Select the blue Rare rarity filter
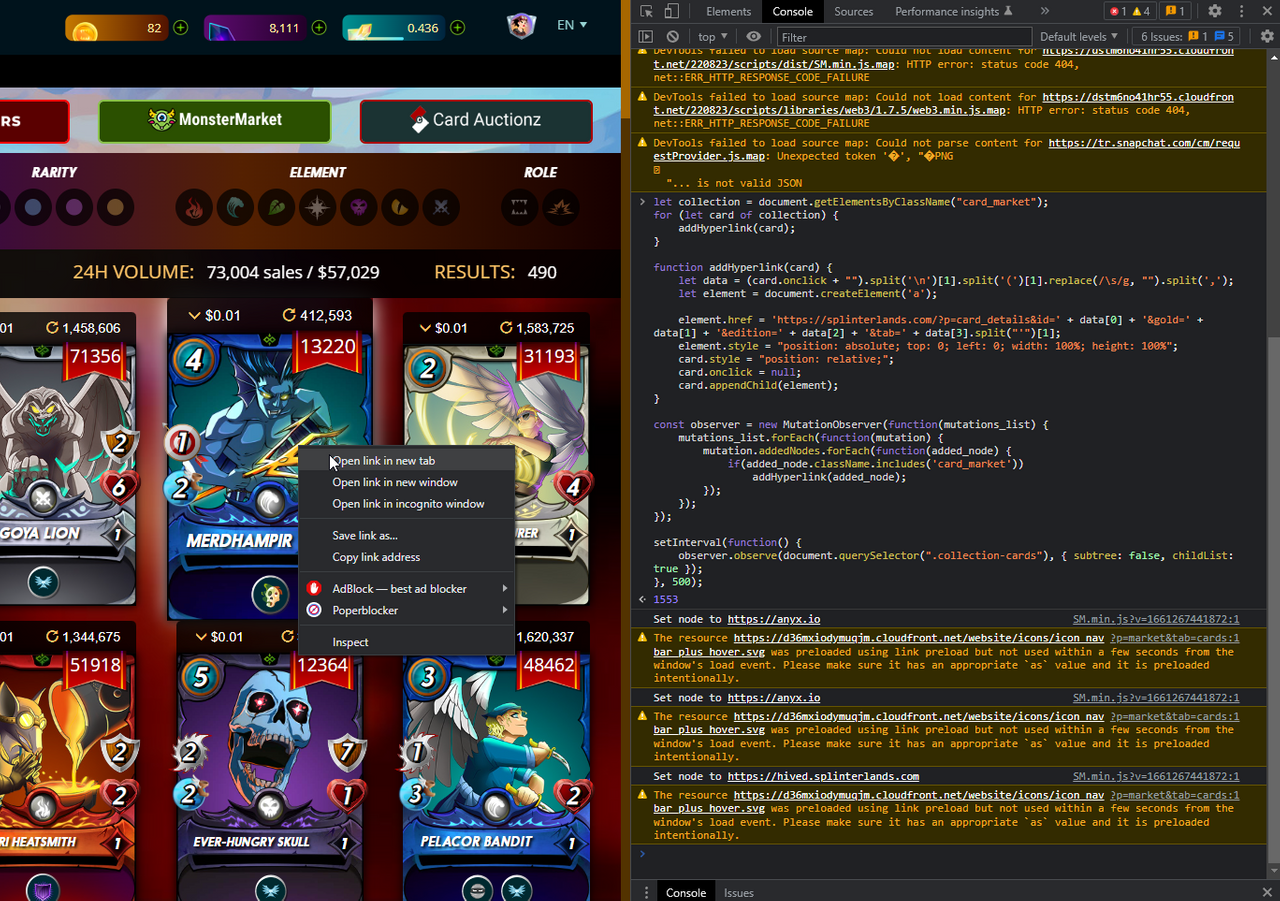Image resolution: width=1280 pixels, height=901 pixels. tap(33, 208)
